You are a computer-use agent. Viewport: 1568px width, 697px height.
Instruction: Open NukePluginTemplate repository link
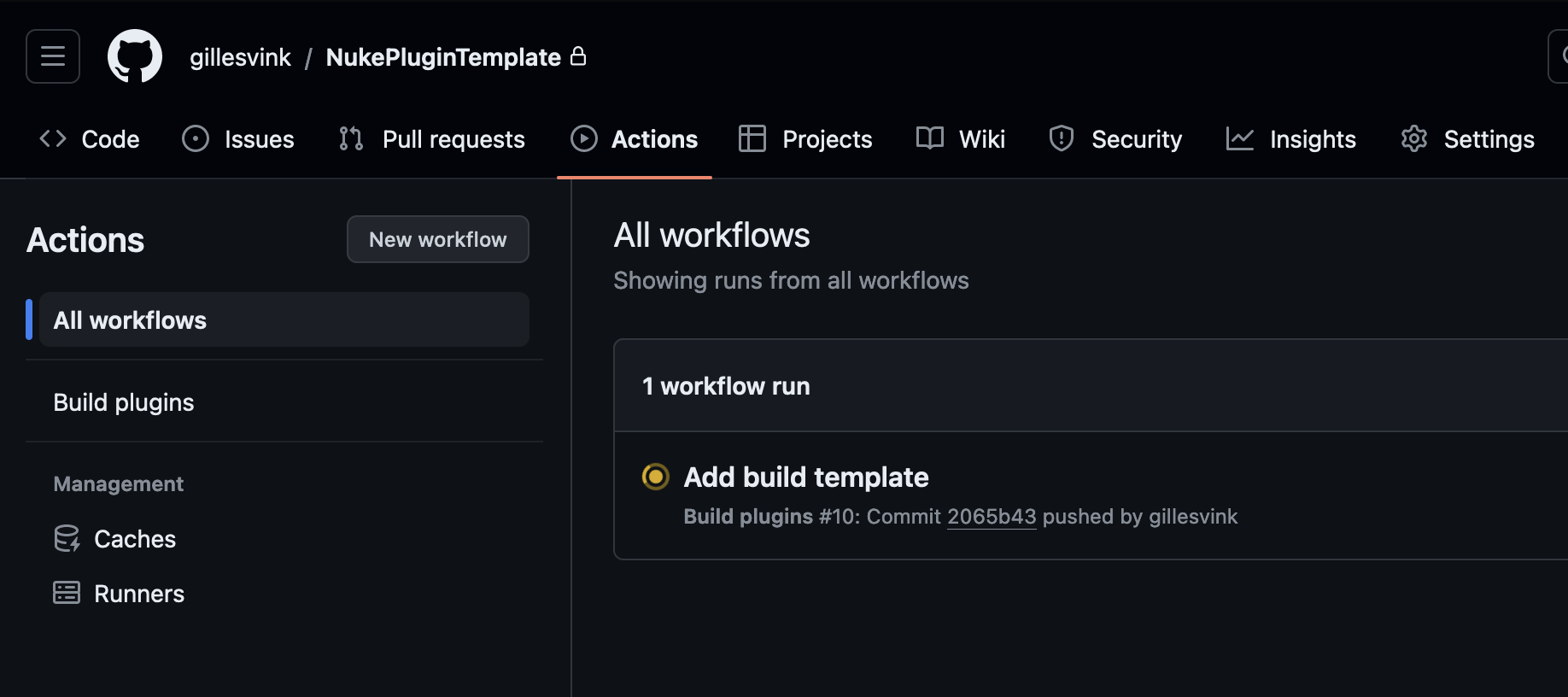coord(443,57)
